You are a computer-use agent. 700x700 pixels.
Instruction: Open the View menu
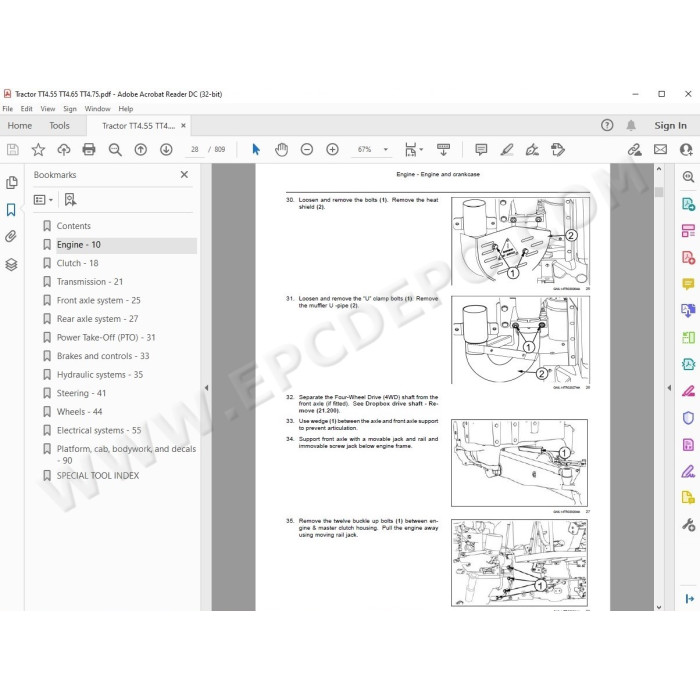coord(48,109)
